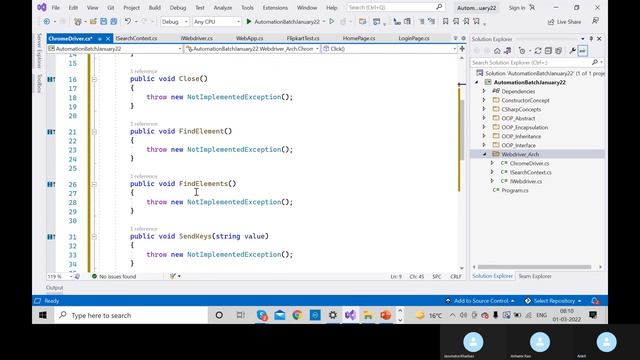The height and width of the screenshot is (360, 640).
Task: Click Search Solution Explorer input field
Action: (x=531, y=62)
